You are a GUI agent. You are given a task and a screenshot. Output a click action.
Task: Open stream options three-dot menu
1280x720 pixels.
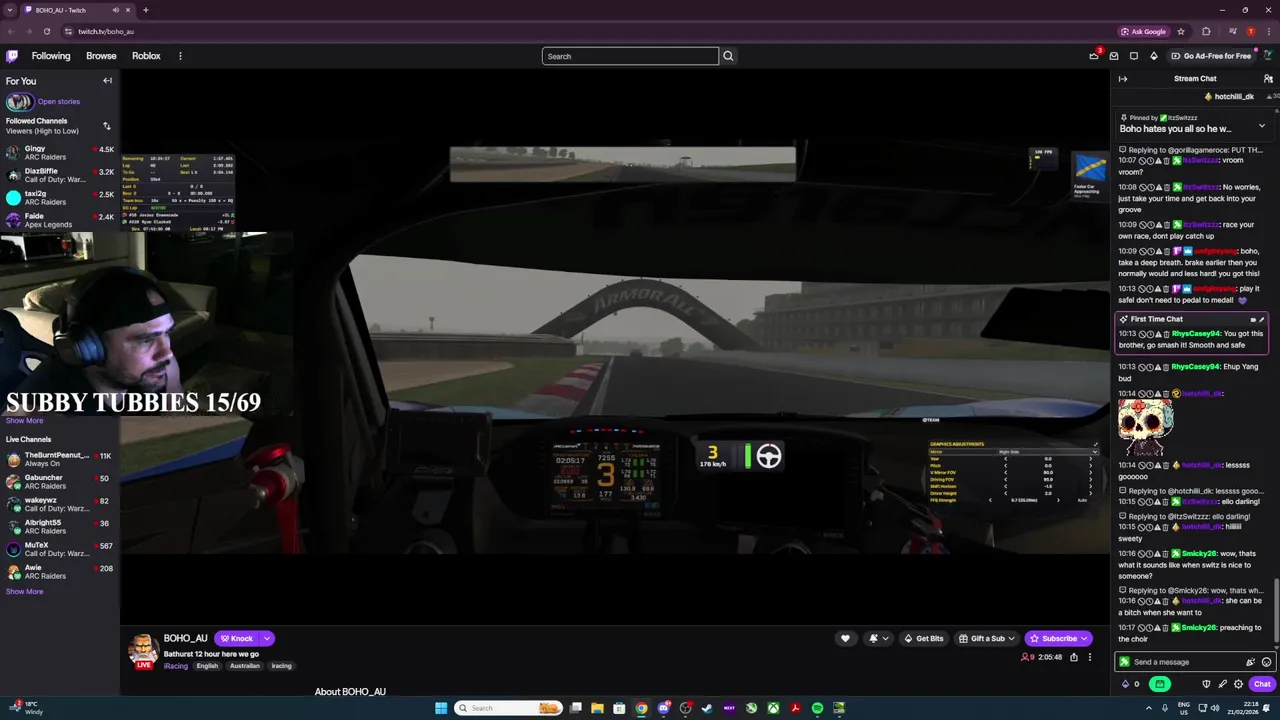point(1090,657)
